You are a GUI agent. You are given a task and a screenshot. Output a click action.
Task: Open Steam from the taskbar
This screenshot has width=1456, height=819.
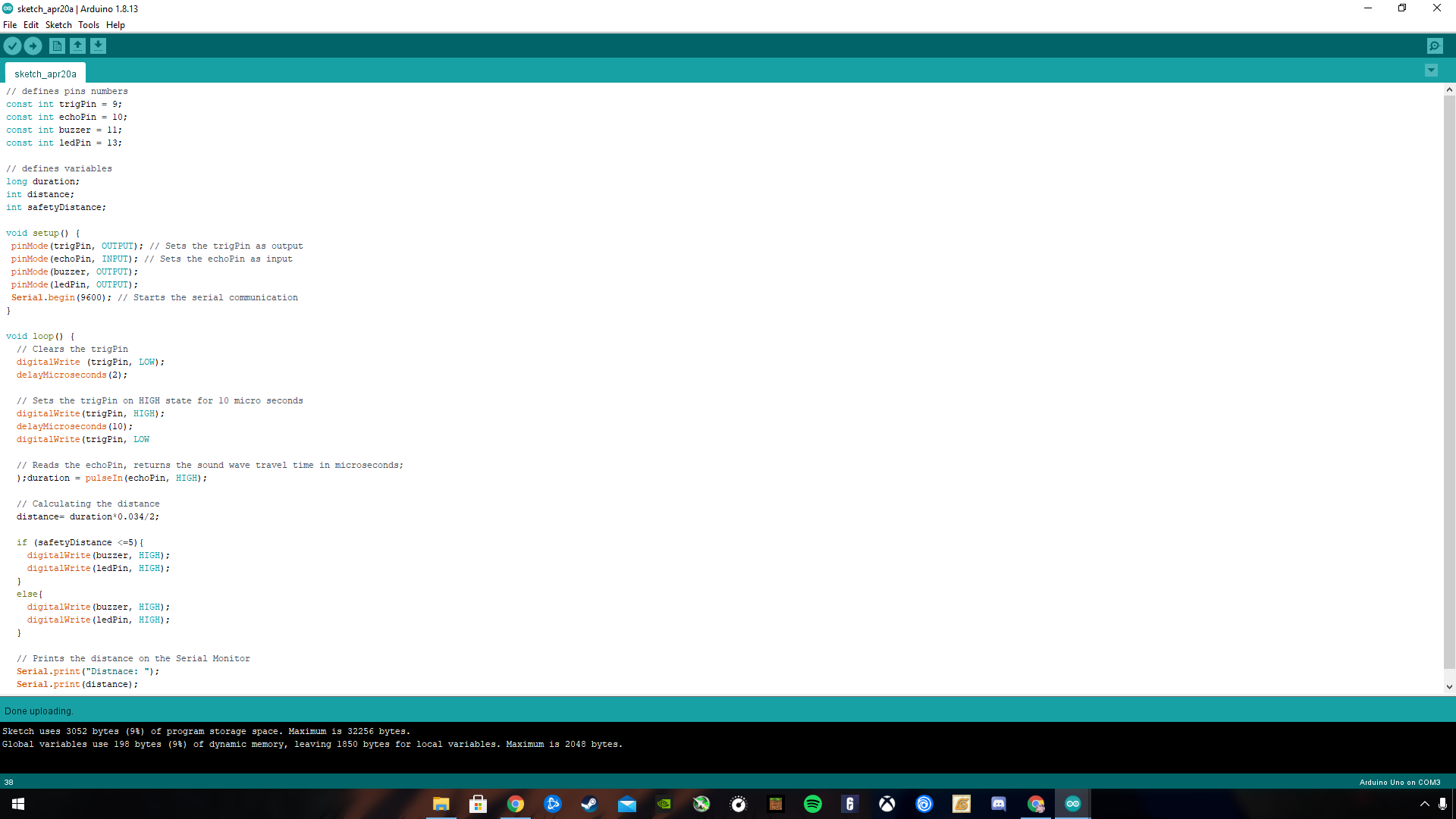[589, 804]
